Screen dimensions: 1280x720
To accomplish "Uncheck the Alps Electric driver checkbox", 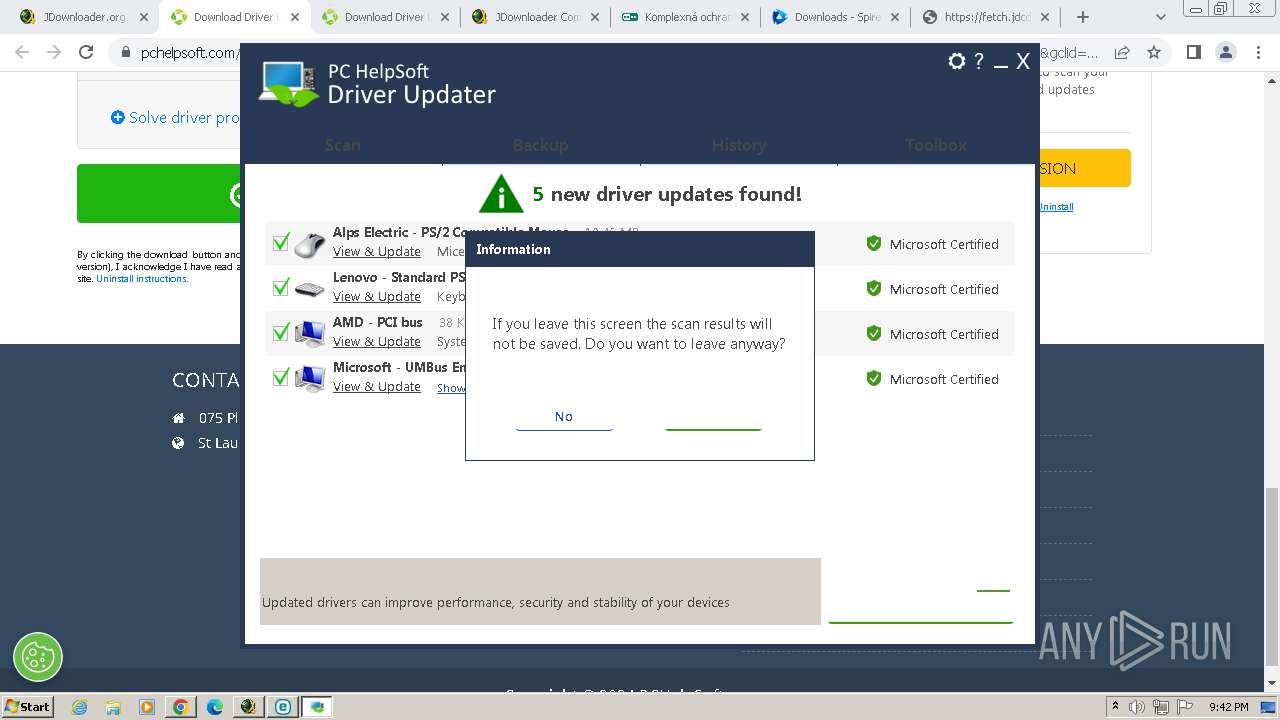I will [281, 242].
